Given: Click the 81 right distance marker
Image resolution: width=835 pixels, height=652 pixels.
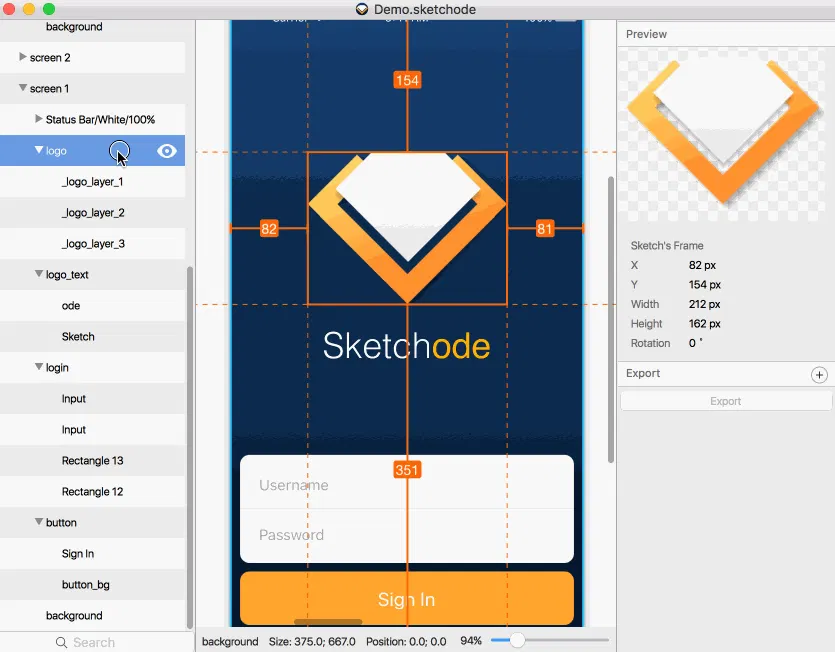Looking at the screenshot, I should [x=544, y=229].
